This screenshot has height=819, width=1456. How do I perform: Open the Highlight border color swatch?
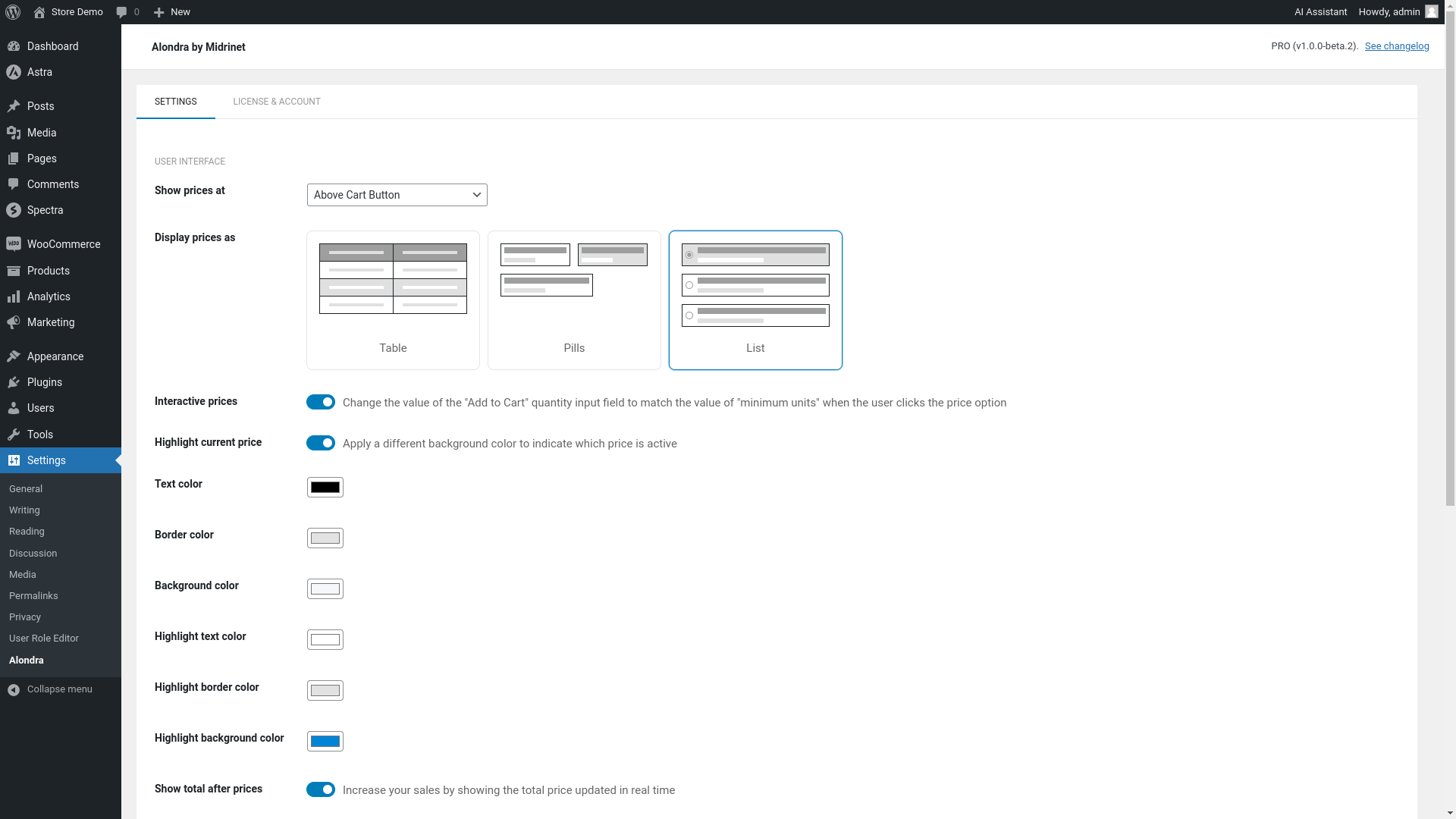click(x=325, y=691)
